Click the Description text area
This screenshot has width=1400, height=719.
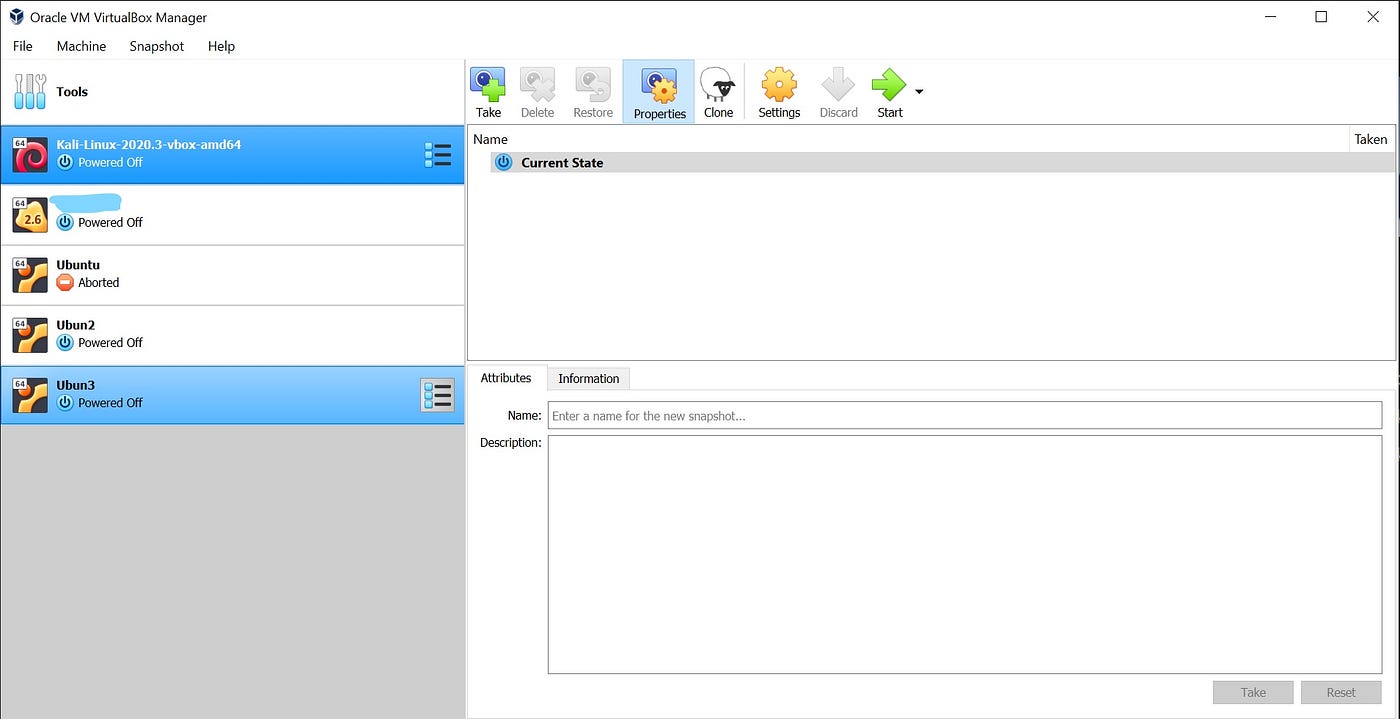tap(965, 554)
